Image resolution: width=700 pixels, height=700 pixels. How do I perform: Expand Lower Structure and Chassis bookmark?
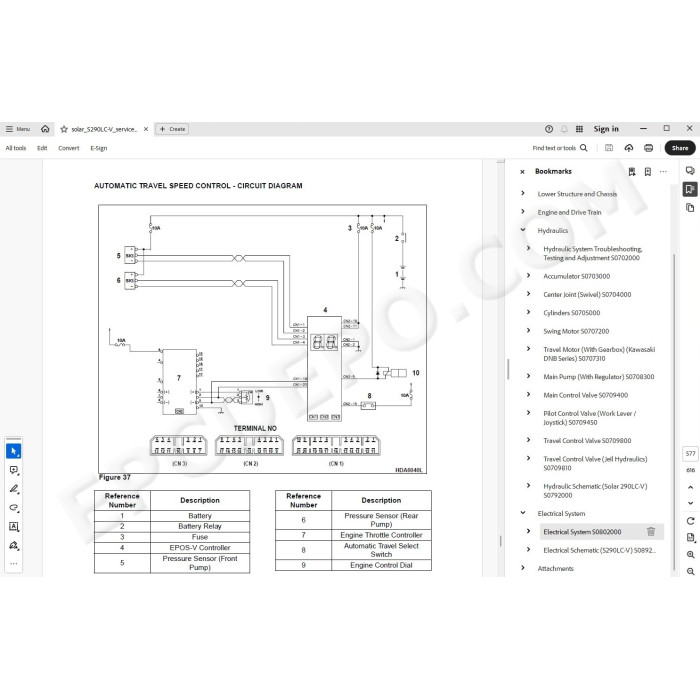tap(523, 193)
